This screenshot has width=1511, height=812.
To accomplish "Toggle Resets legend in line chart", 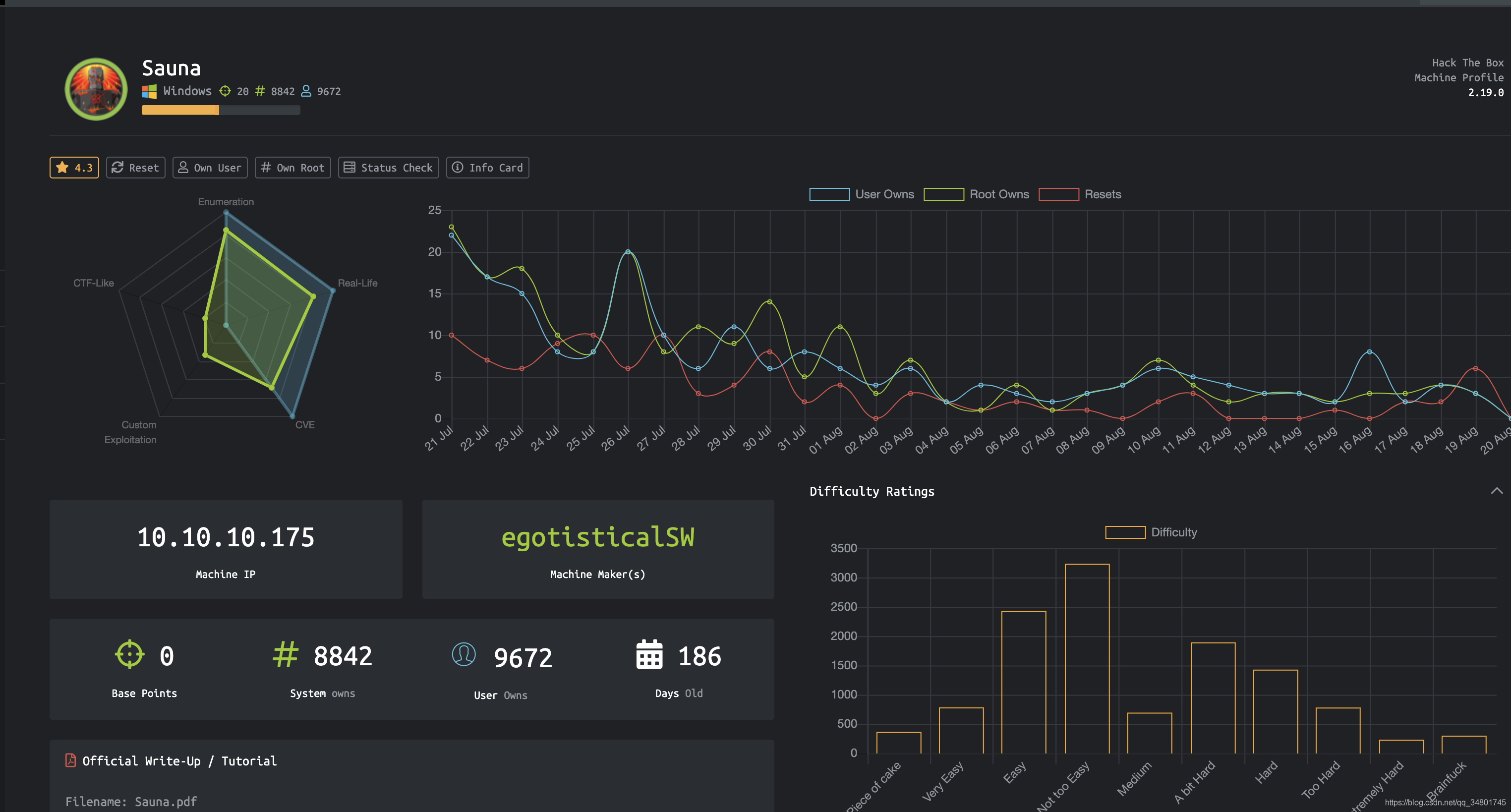I will click(1080, 194).
